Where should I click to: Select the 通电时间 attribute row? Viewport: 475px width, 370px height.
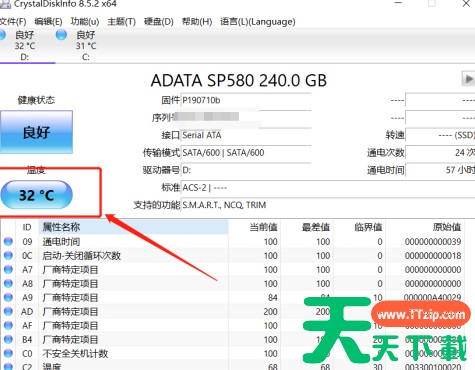[x=233, y=242]
